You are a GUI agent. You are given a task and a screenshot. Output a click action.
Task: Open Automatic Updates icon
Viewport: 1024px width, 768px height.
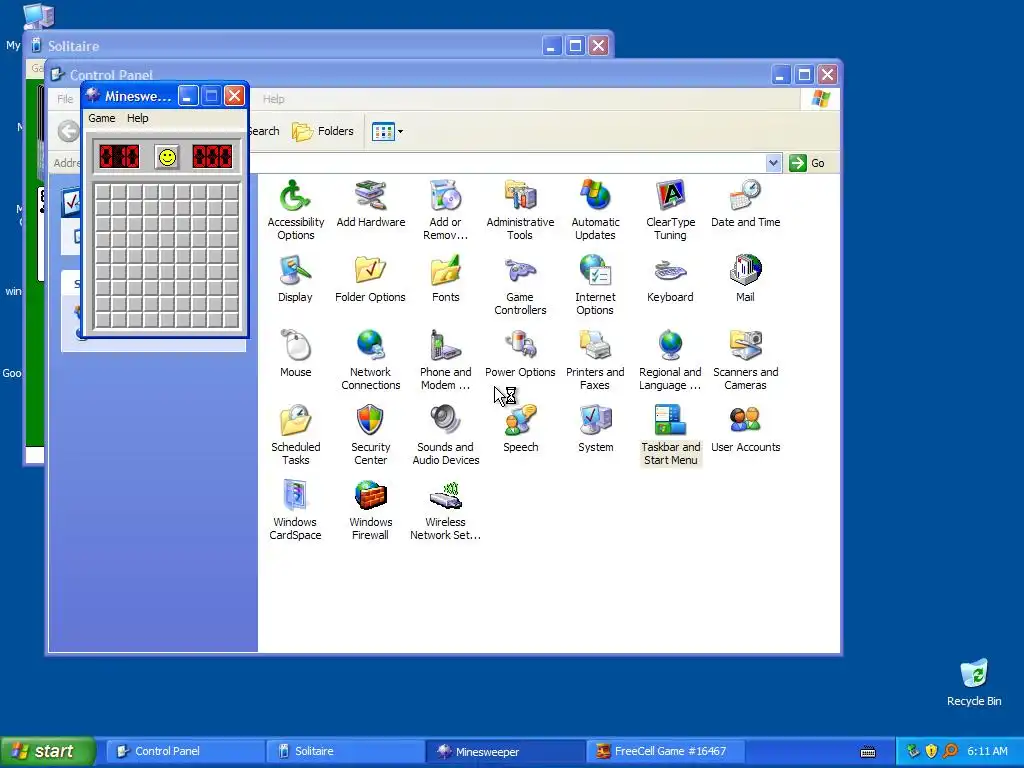[x=595, y=196]
